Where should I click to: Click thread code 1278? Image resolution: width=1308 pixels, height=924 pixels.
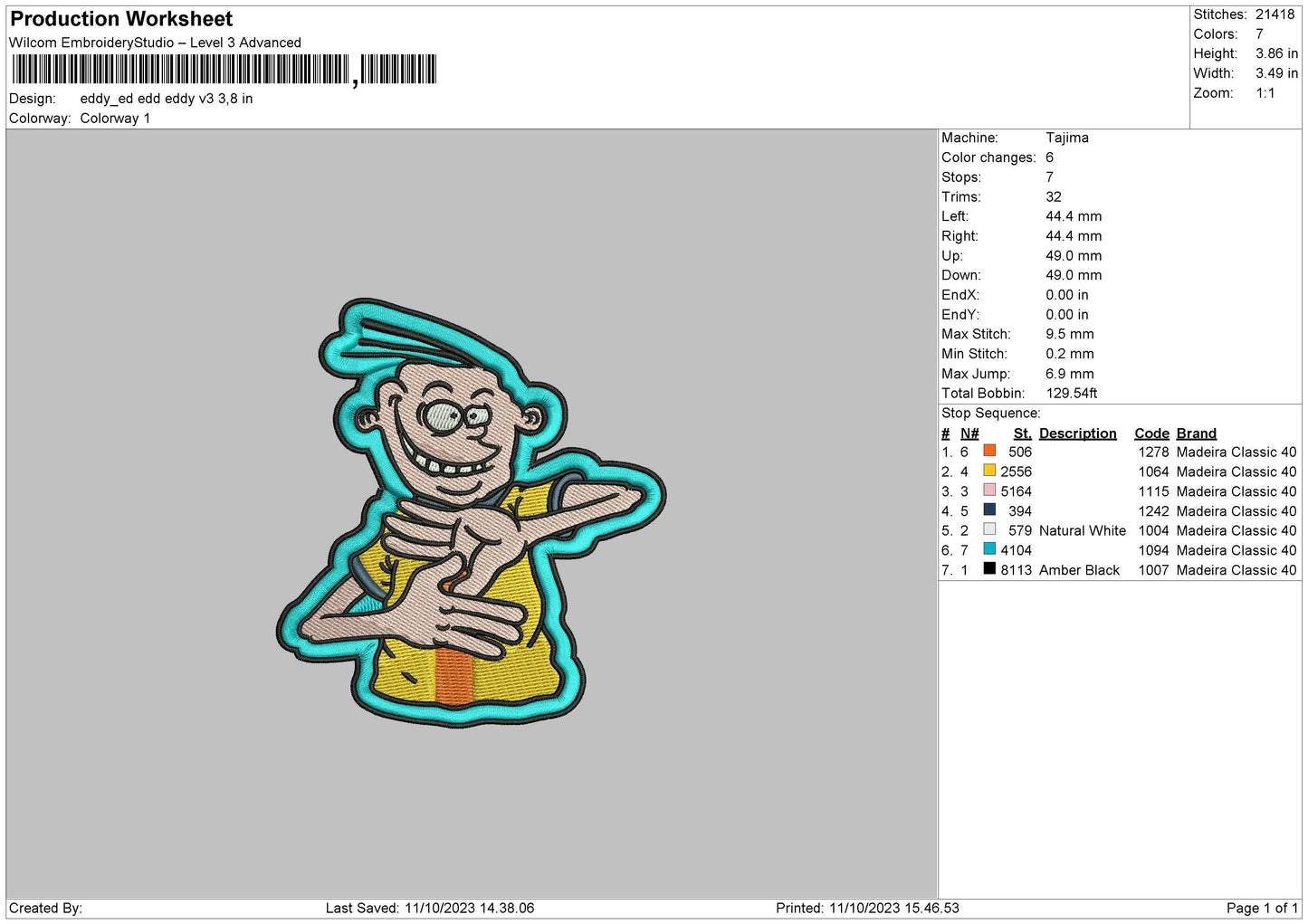pyautogui.click(x=1154, y=452)
